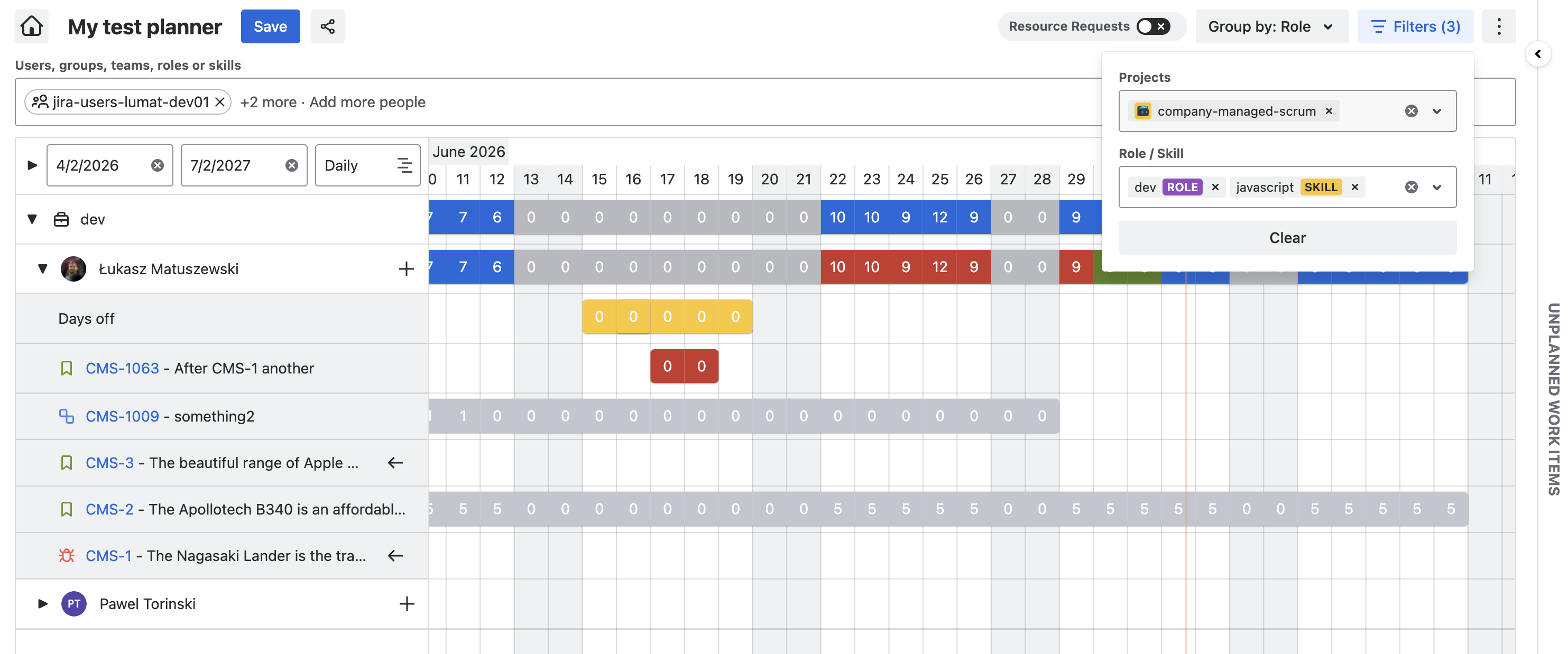Click Clear in the filters panel
The image size is (1568, 654).
(1287, 237)
